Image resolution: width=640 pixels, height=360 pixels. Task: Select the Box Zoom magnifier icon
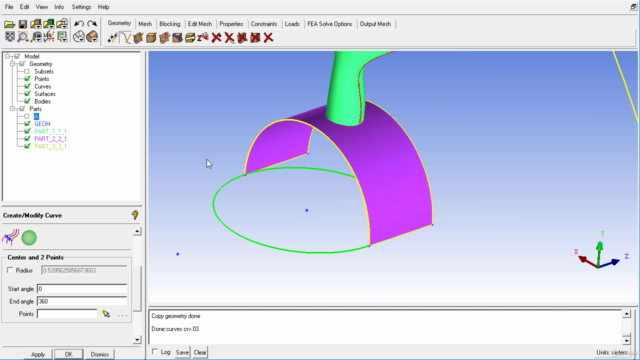click(23, 37)
